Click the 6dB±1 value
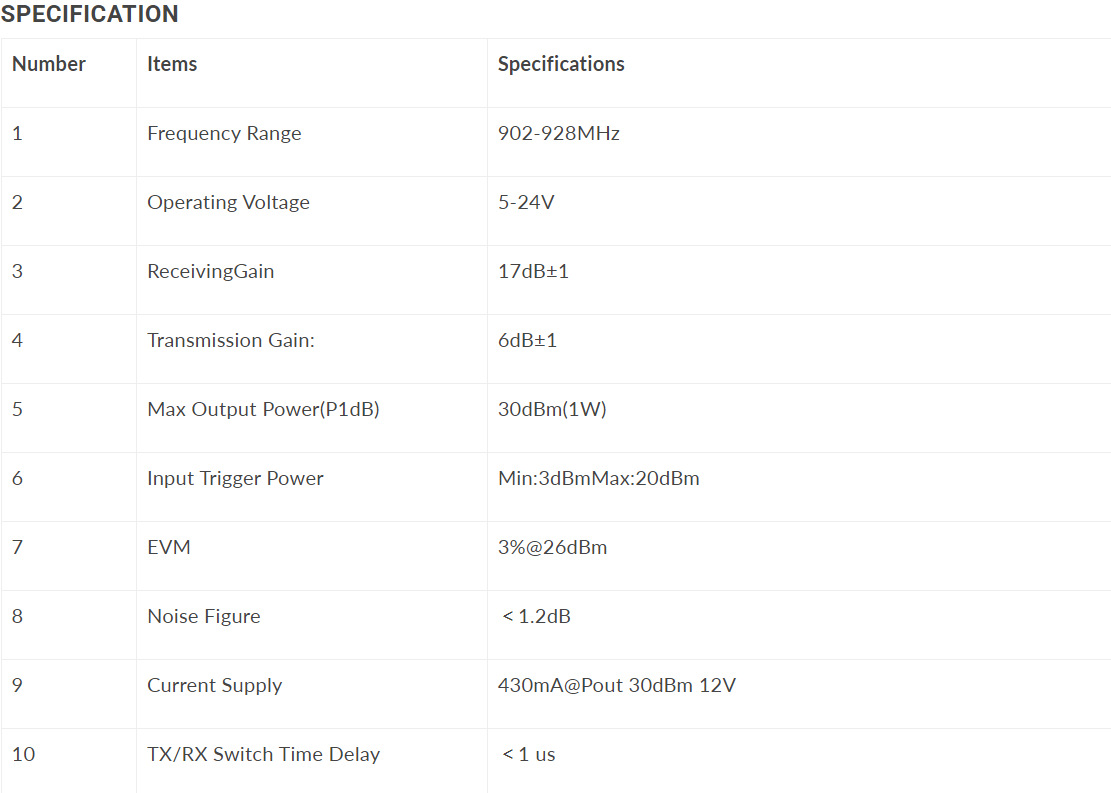 coord(527,340)
